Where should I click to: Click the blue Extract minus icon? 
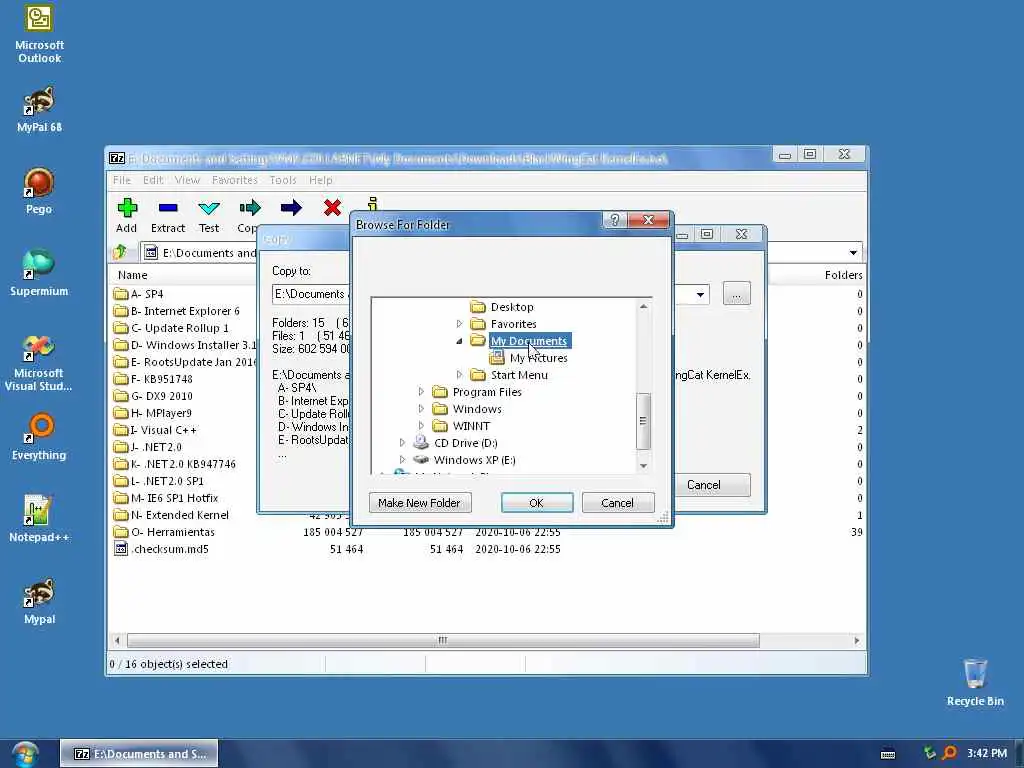(x=168, y=208)
